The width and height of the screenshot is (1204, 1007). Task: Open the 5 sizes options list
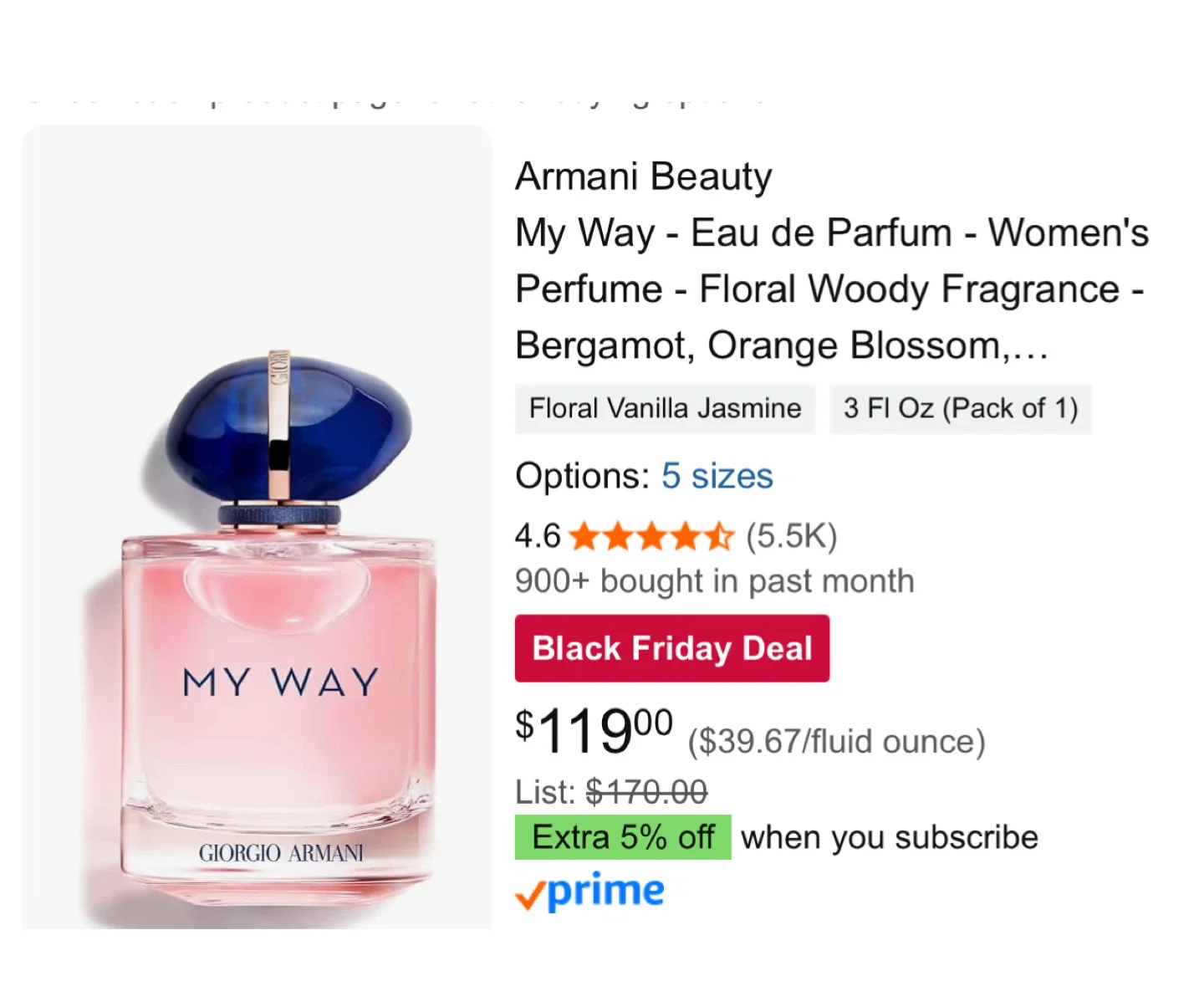(717, 476)
